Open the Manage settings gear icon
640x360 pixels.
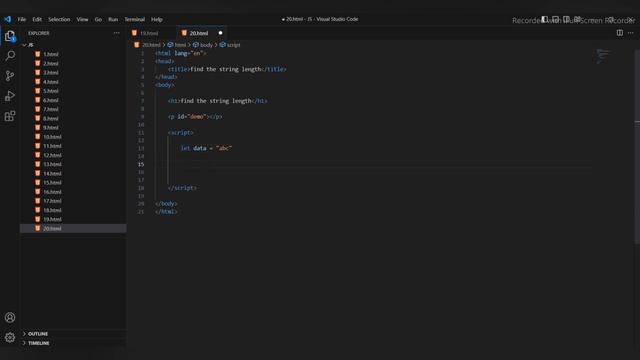10,338
